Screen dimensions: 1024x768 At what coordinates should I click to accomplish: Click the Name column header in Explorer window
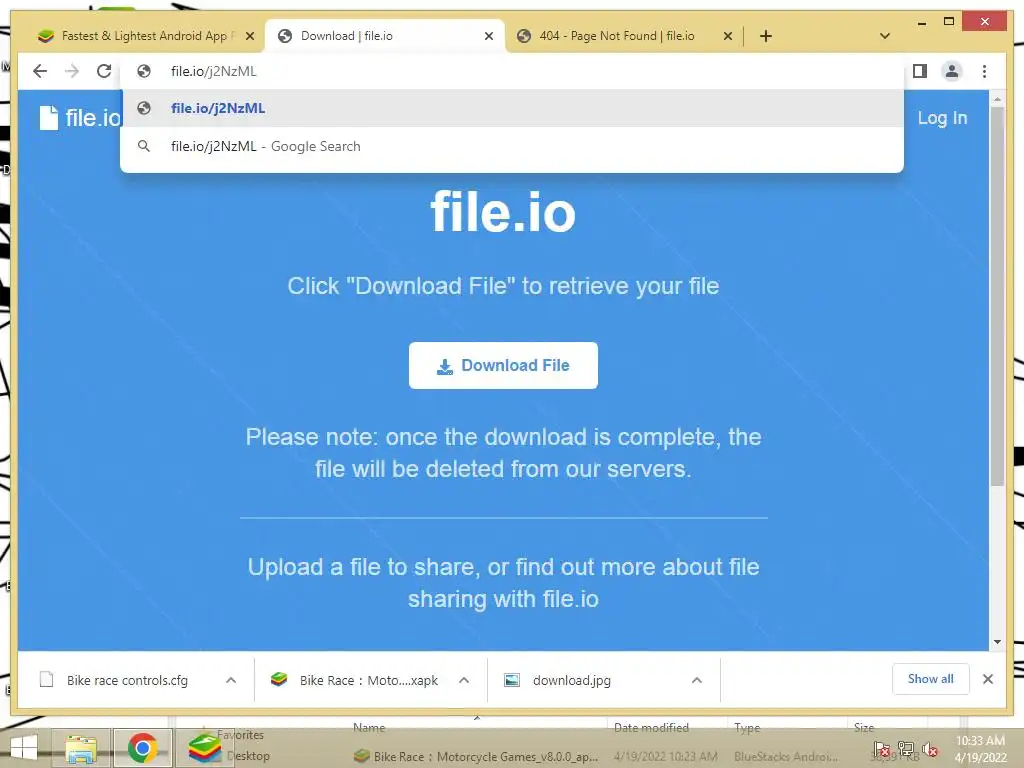pyautogui.click(x=370, y=728)
